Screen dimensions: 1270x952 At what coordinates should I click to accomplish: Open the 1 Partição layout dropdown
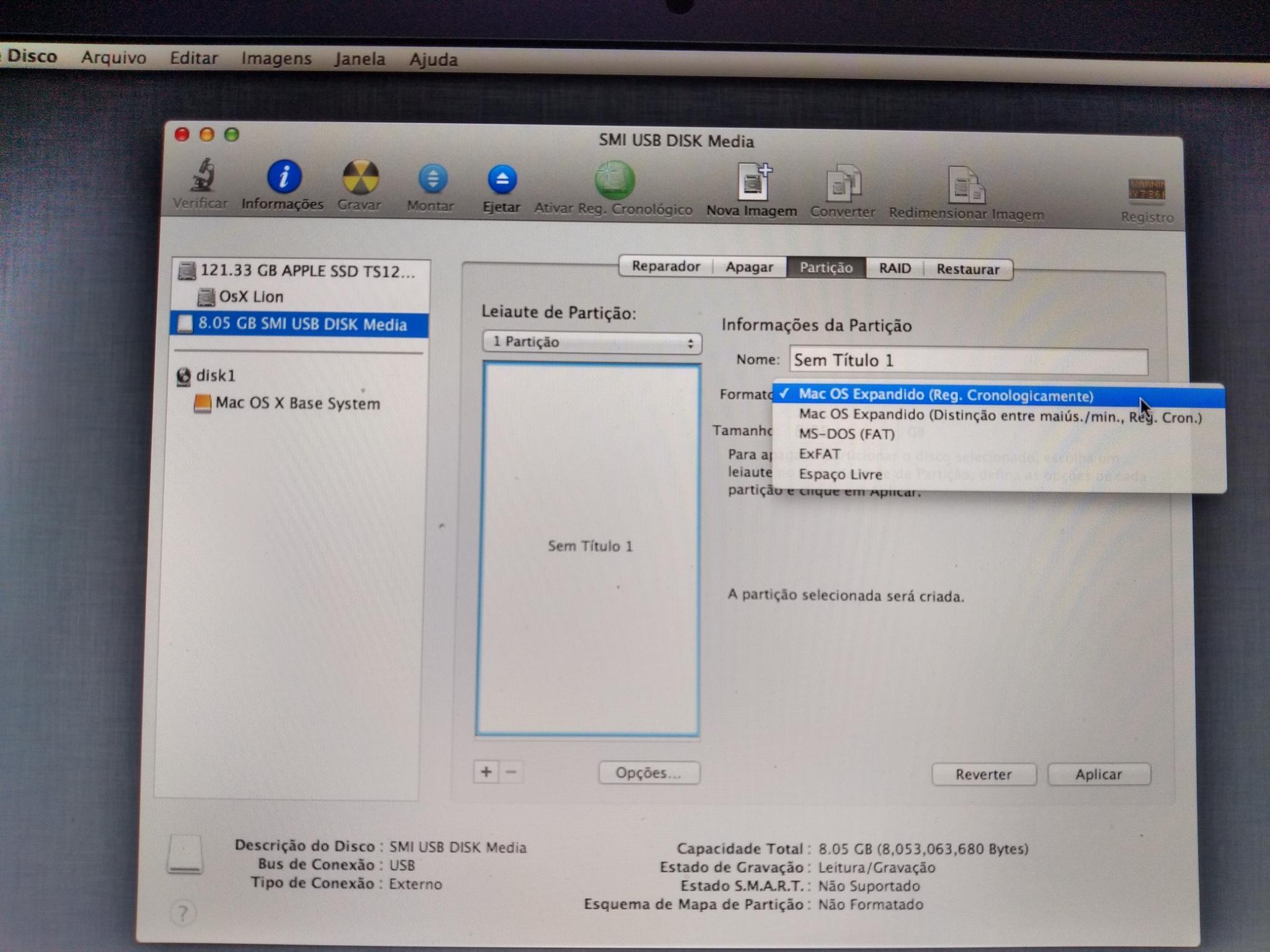592,342
